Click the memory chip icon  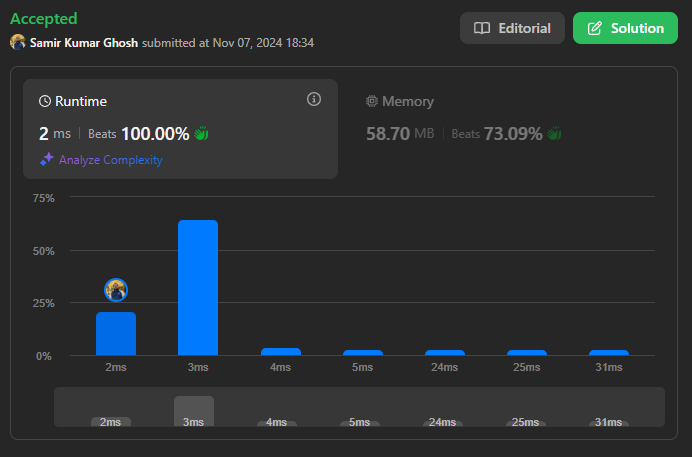click(372, 101)
